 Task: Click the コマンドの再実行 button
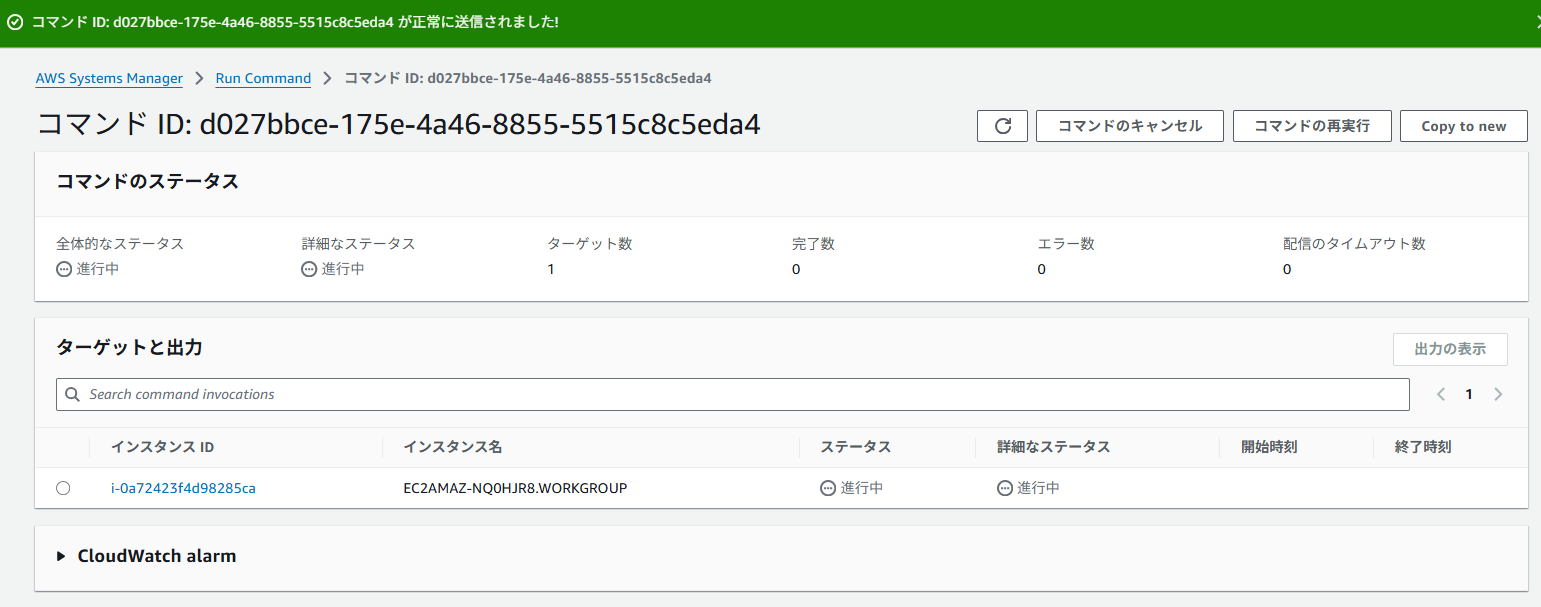coord(1312,125)
